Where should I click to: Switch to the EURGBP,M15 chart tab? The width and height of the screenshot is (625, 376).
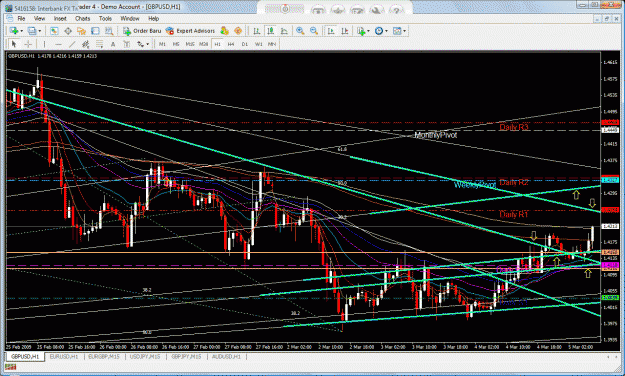[x=104, y=356]
